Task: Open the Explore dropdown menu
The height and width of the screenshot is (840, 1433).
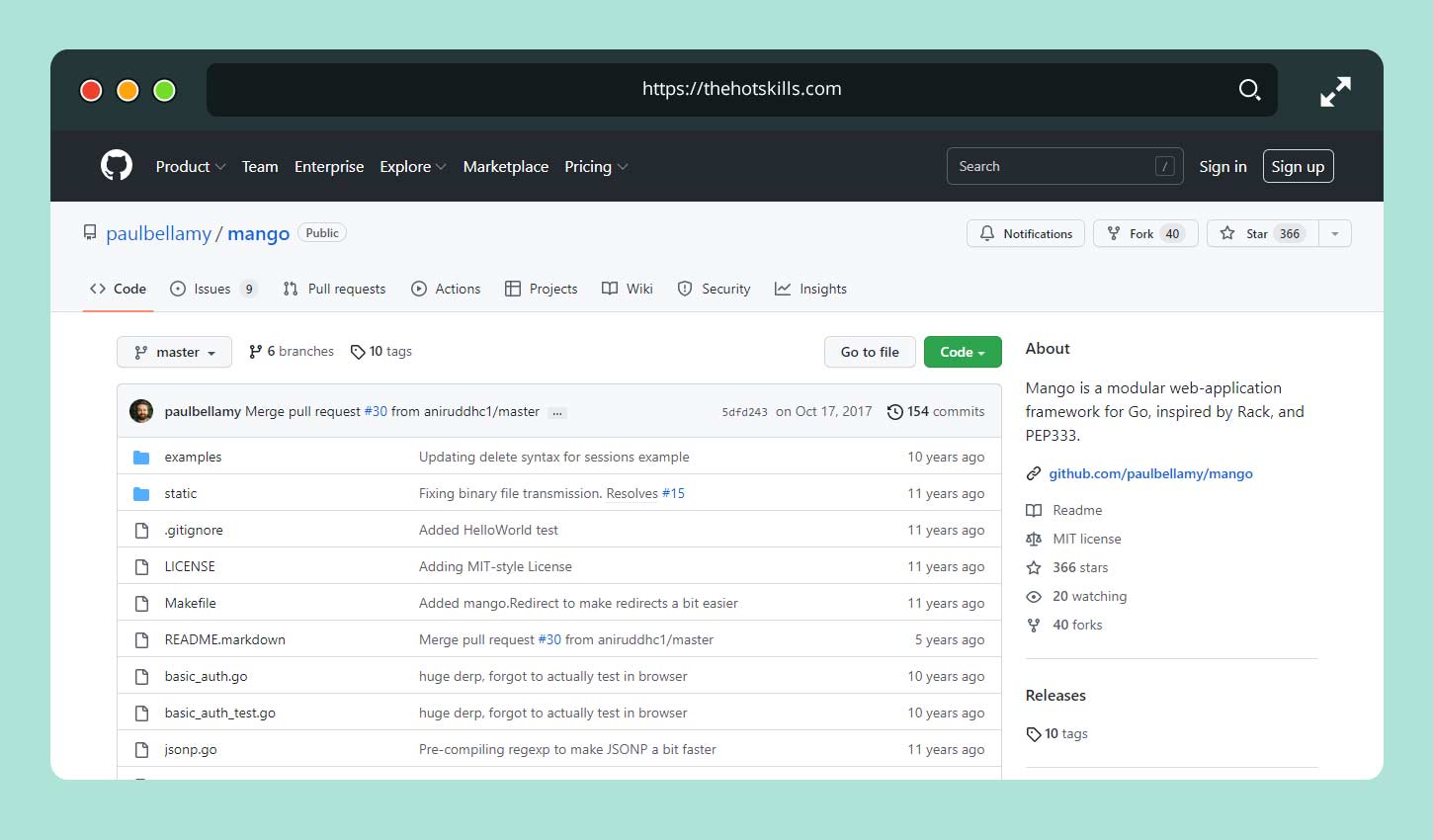Action: 413,166
